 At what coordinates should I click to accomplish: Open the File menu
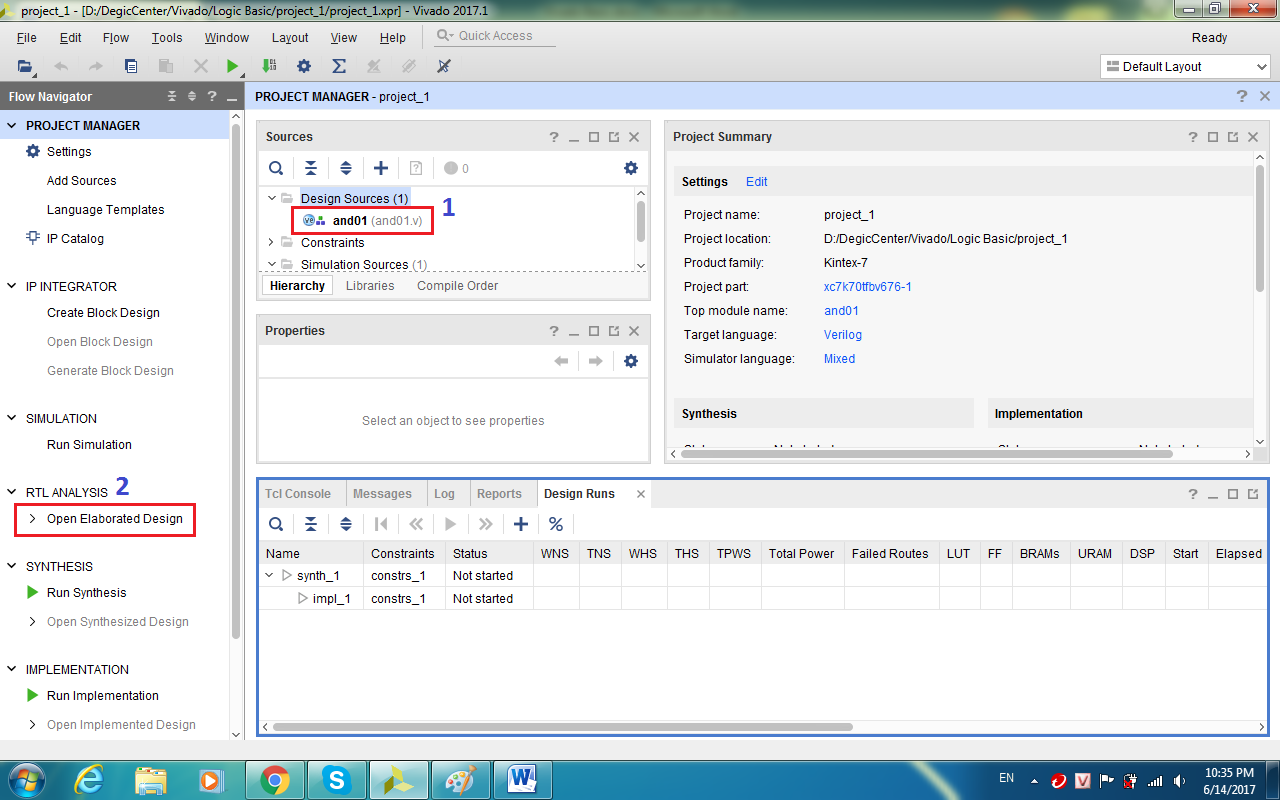point(27,38)
